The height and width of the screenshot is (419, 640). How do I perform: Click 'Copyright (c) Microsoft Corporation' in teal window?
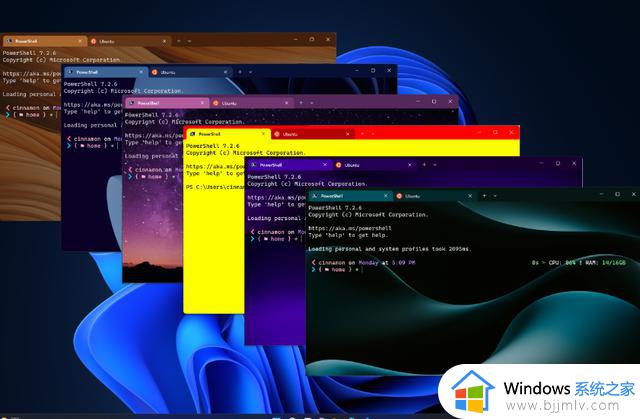(x=368, y=215)
